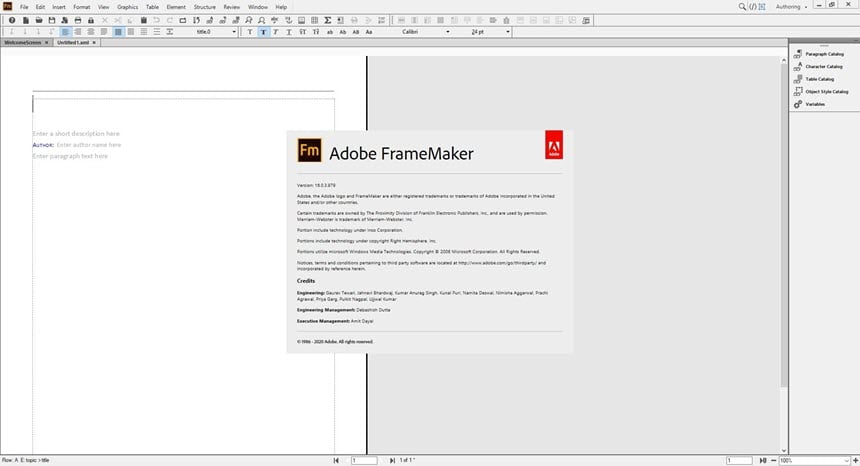Click the zoom out minus icon
Screen dimensions: 860x466
tap(774, 461)
